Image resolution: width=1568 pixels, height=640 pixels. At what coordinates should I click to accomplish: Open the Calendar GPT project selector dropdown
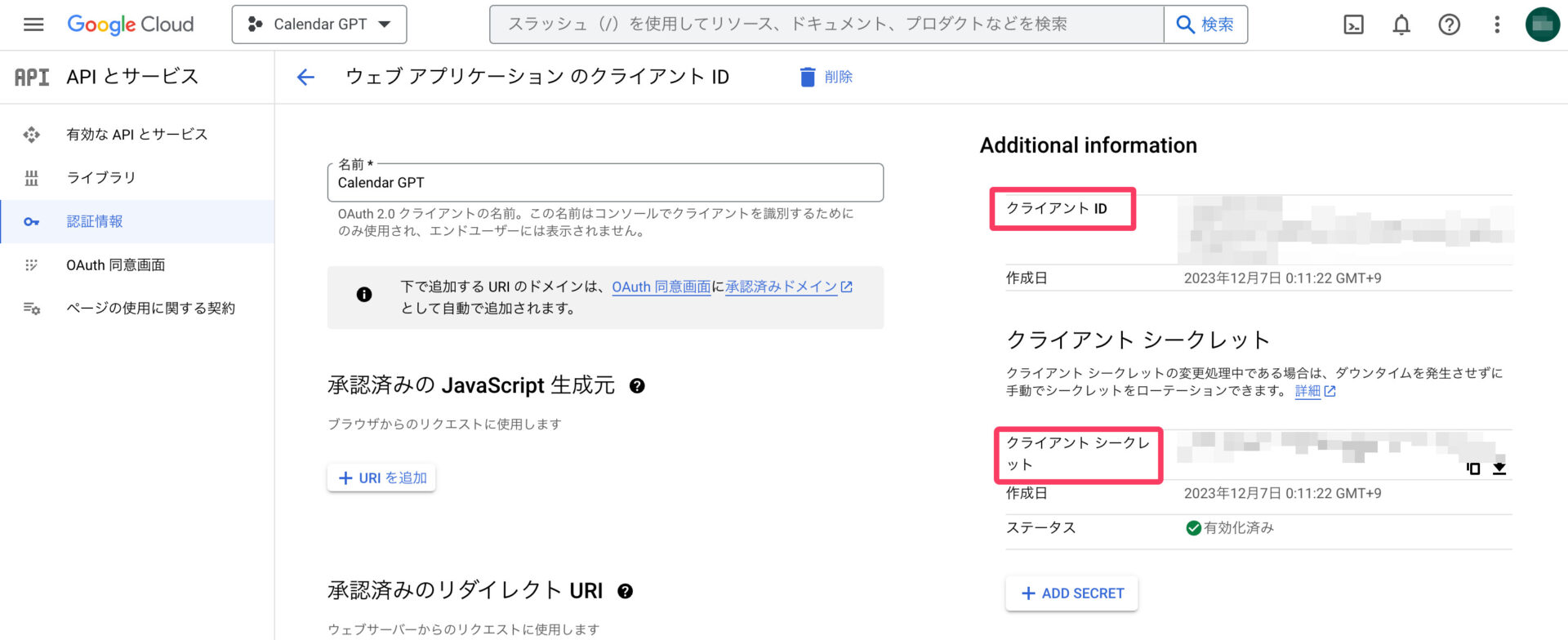pos(319,24)
